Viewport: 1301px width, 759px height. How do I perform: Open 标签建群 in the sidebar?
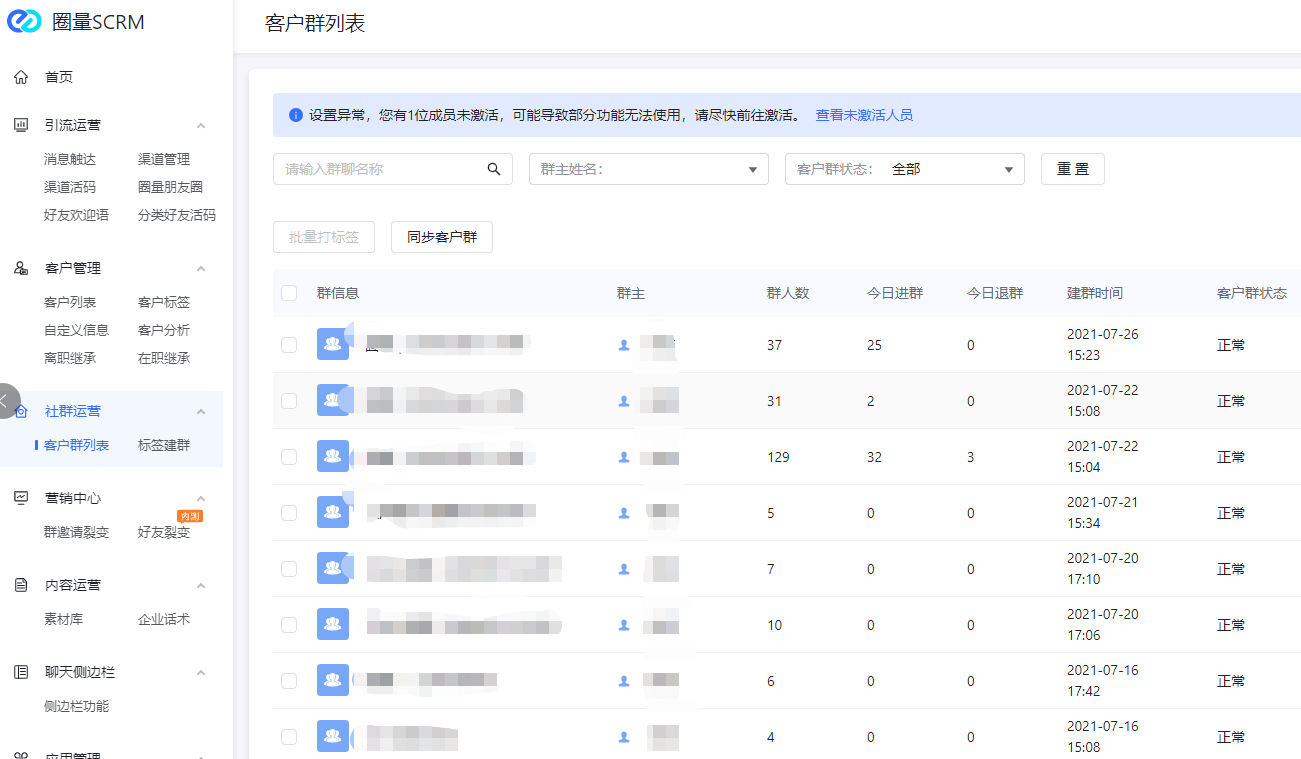tap(164, 445)
